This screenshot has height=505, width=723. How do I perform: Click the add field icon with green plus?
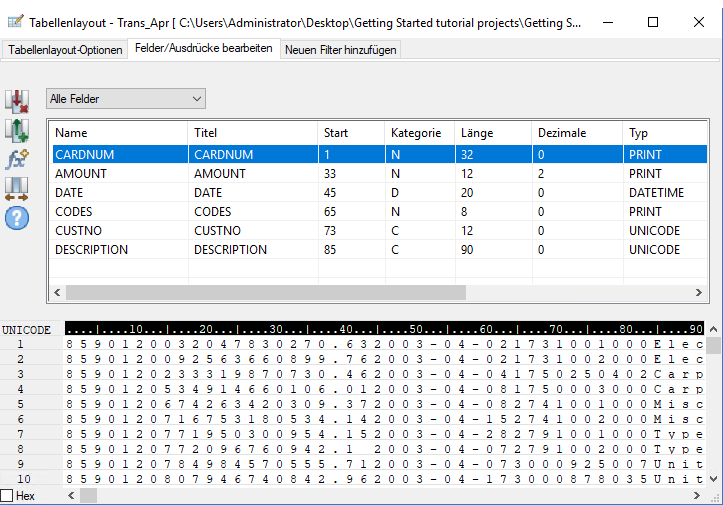coord(17,130)
